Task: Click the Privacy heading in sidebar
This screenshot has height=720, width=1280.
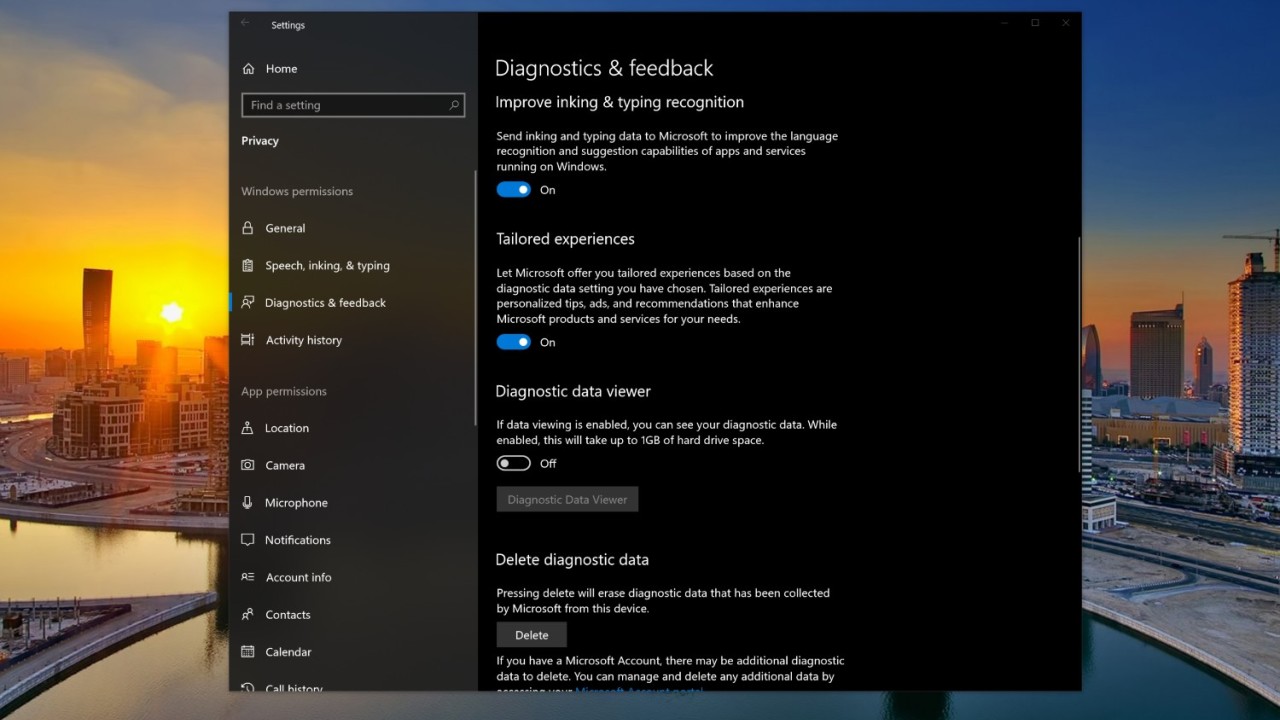Action: tap(260, 141)
